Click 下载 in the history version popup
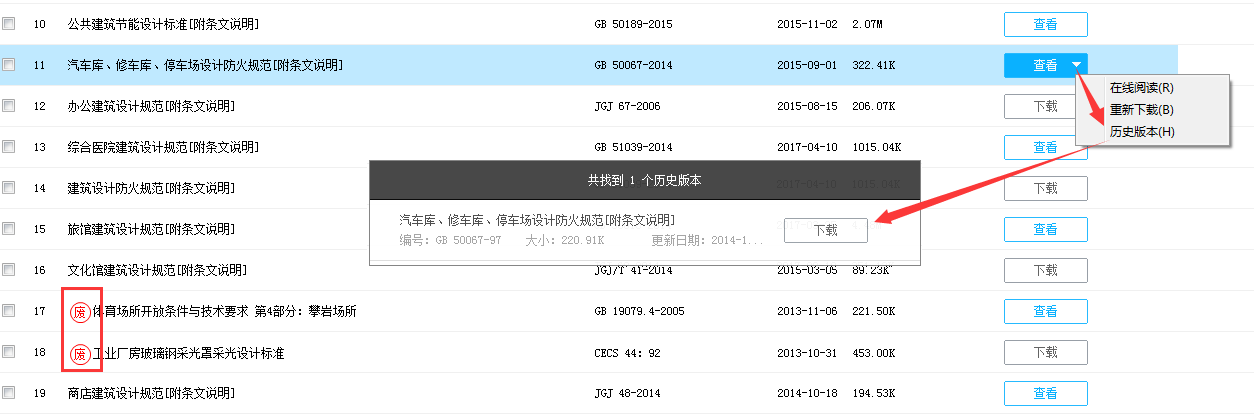The height and width of the screenshot is (416, 1254). click(x=825, y=230)
